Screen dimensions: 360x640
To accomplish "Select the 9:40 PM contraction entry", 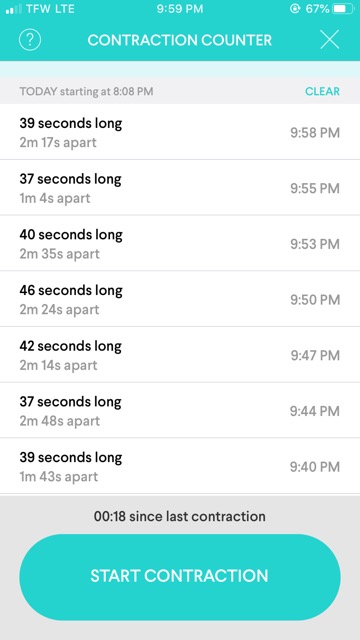I will [180, 466].
